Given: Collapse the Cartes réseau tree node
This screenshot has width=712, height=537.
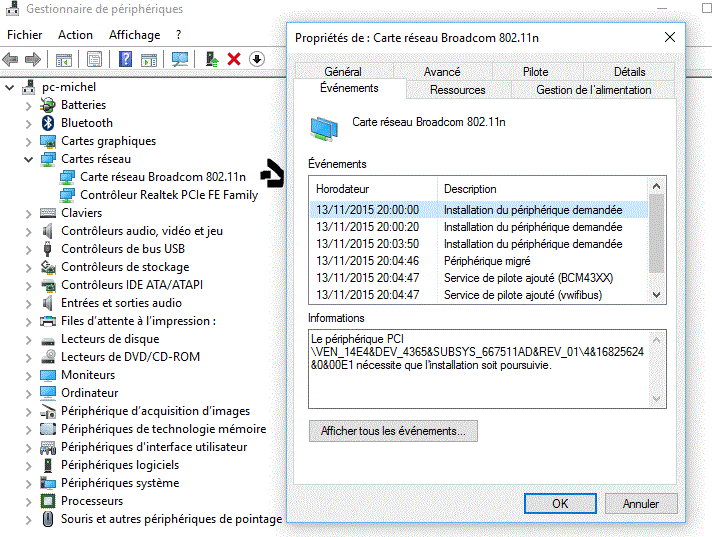Looking at the screenshot, I should pos(29,159).
